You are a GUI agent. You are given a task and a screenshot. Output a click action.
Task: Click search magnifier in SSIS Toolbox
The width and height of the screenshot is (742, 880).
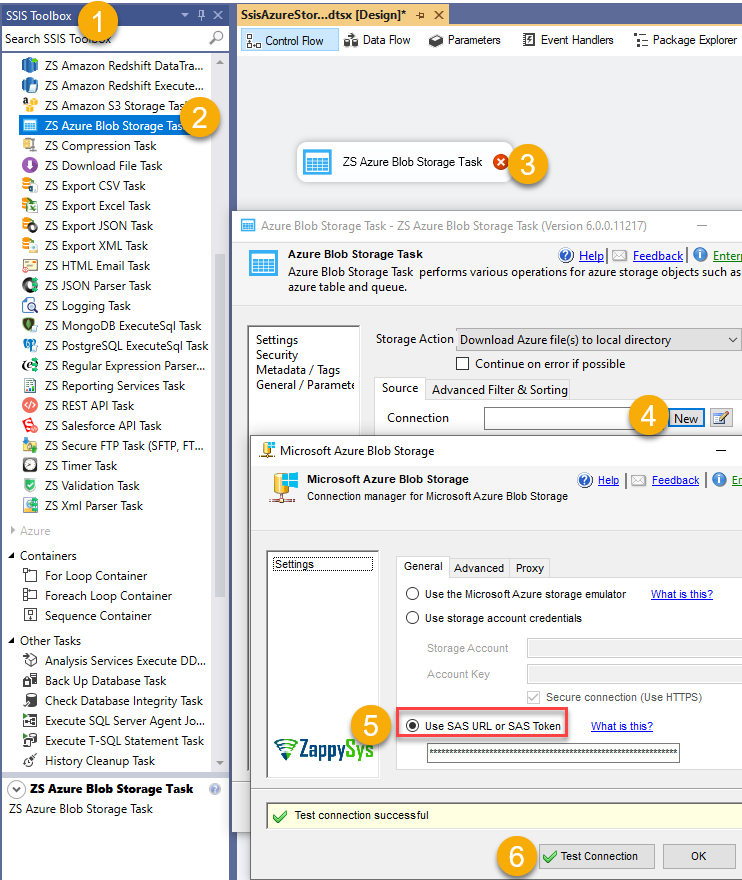click(216, 38)
